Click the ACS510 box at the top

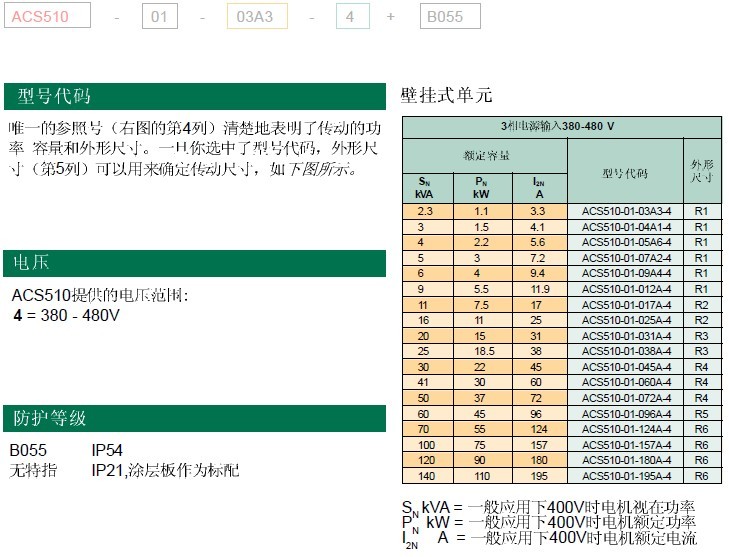[47, 17]
